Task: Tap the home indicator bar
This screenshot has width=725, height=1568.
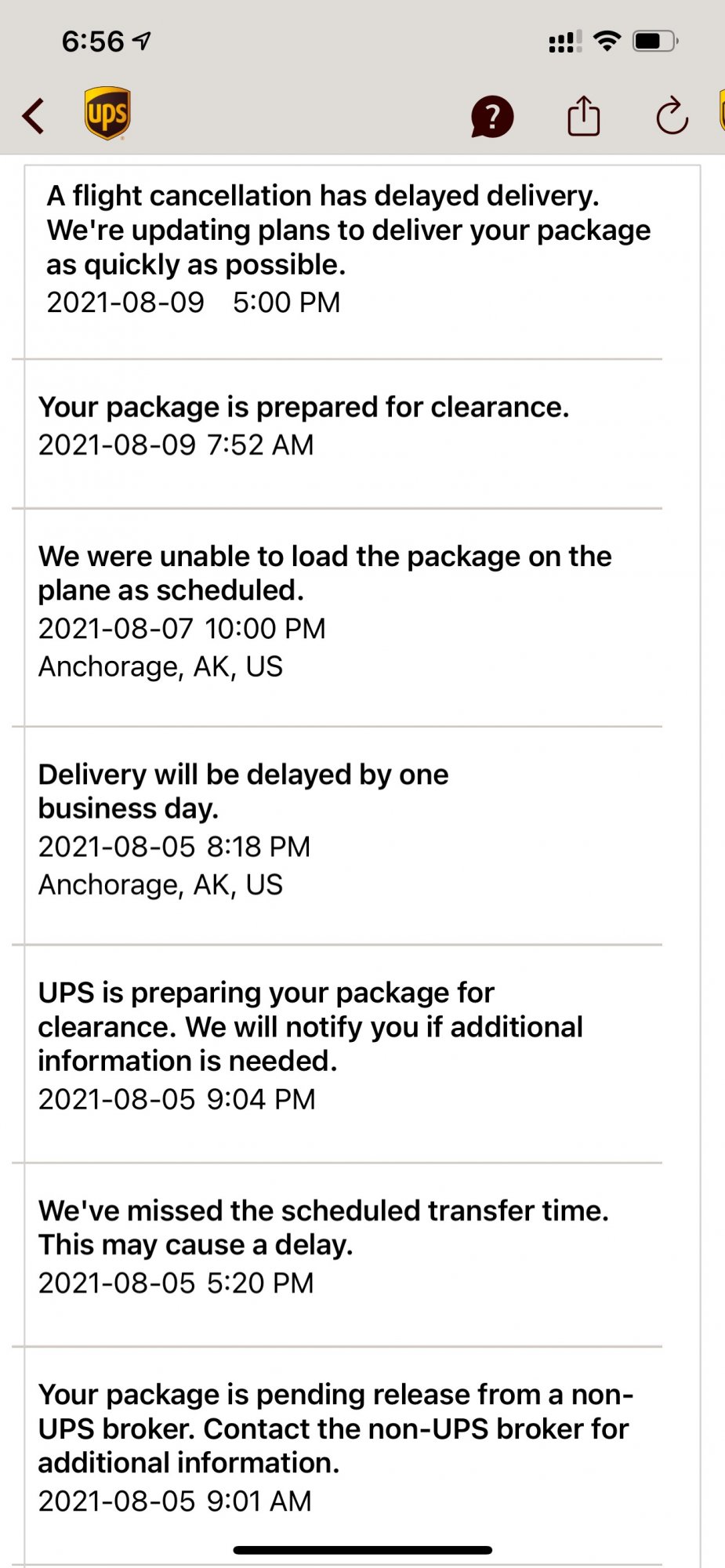Action: 363,1550
